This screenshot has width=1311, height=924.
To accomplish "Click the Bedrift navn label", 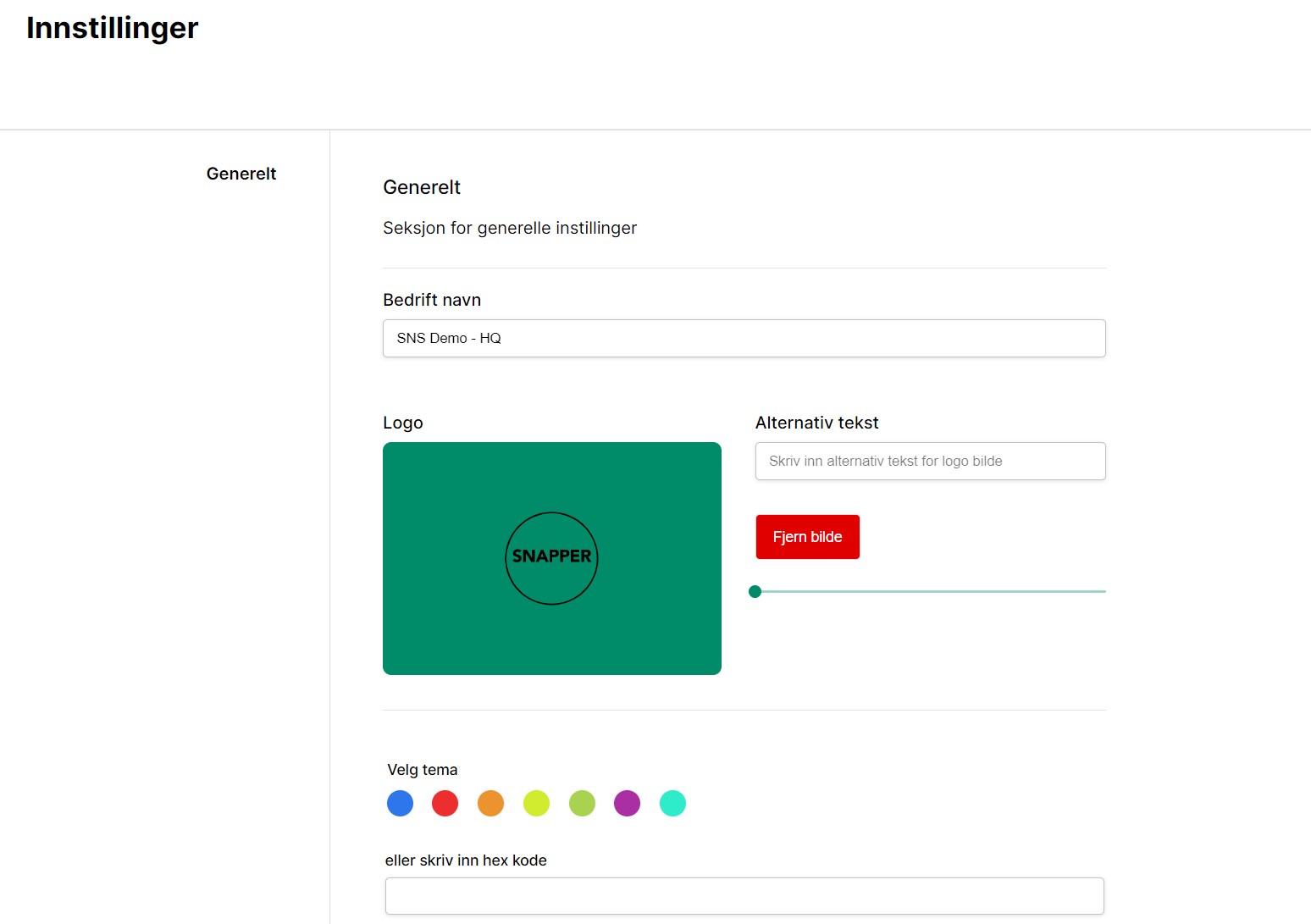I will click(432, 300).
